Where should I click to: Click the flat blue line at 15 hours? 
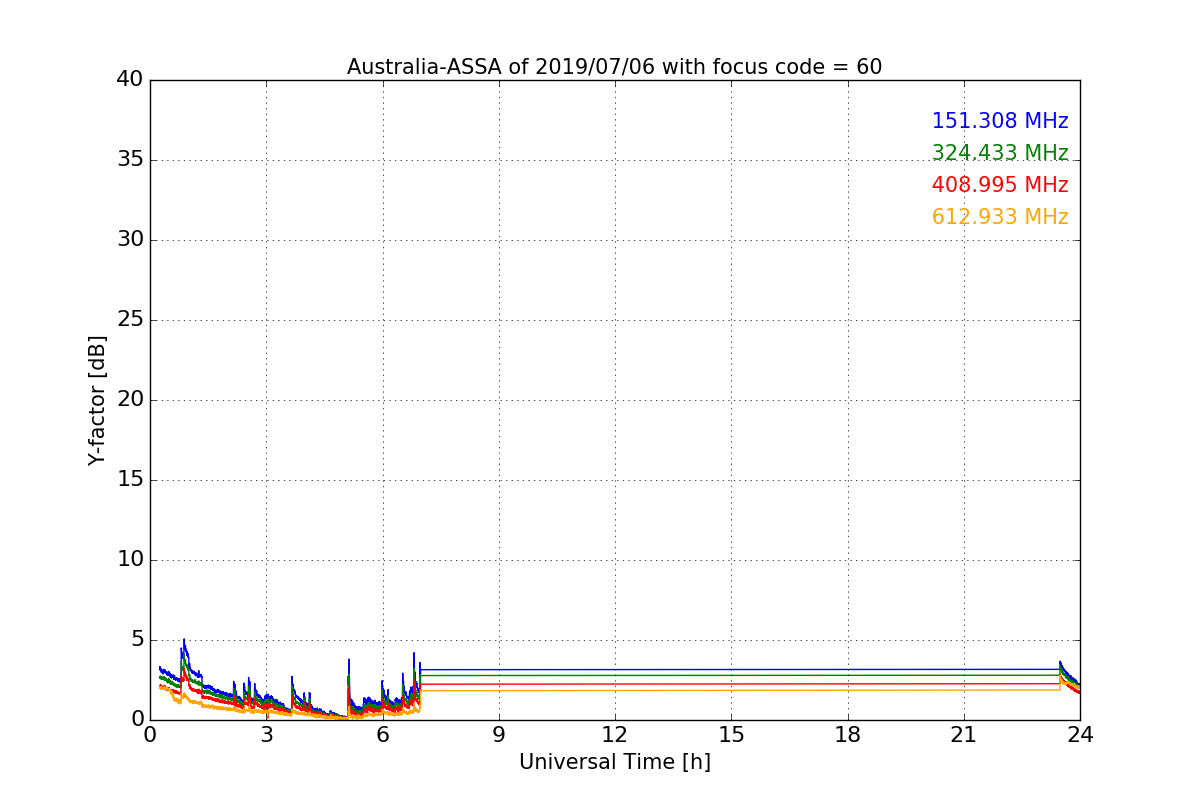731,669
